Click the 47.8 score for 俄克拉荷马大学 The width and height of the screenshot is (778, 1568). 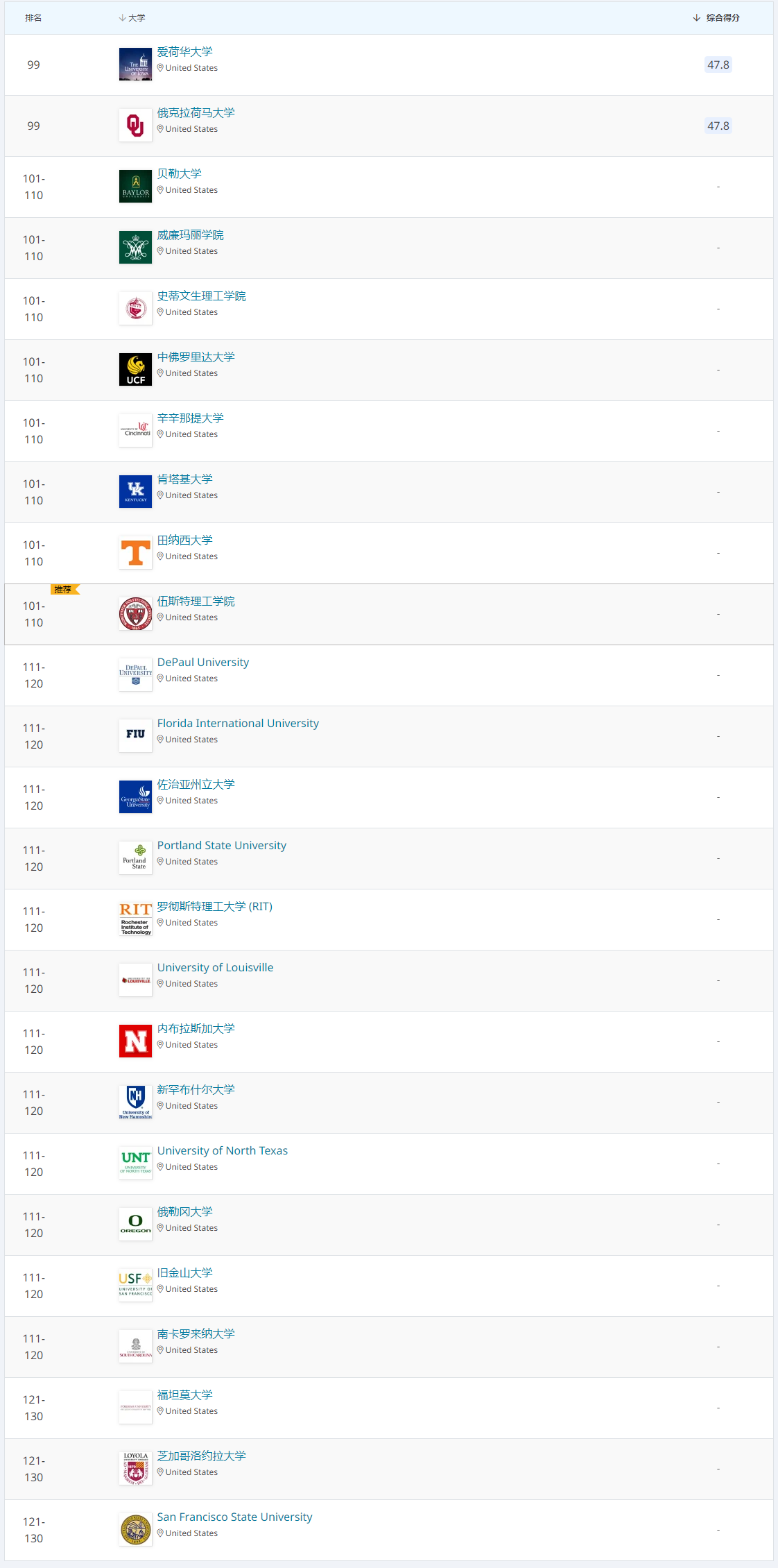[x=718, y=126]
